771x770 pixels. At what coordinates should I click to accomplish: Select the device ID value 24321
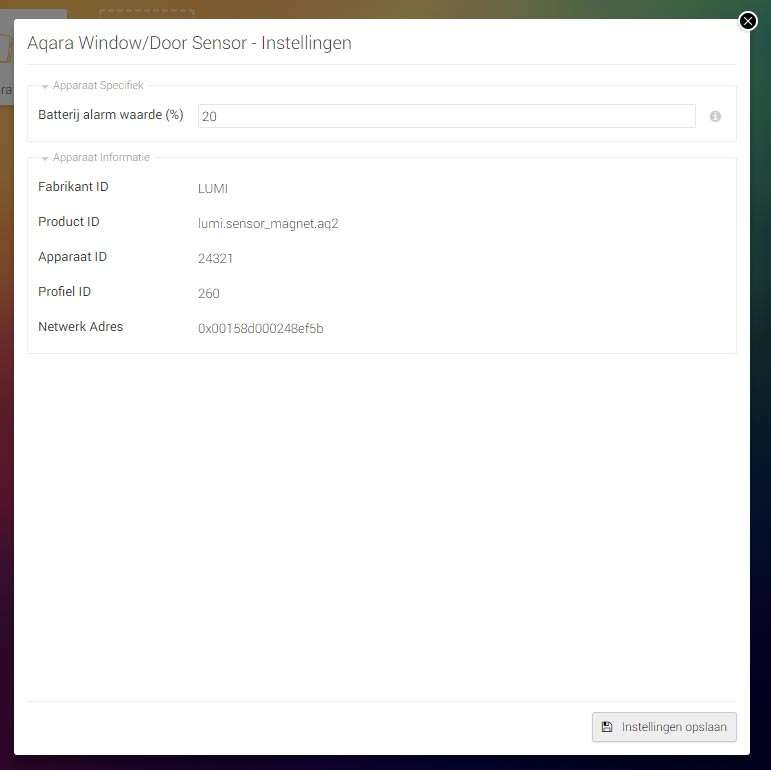215,258
